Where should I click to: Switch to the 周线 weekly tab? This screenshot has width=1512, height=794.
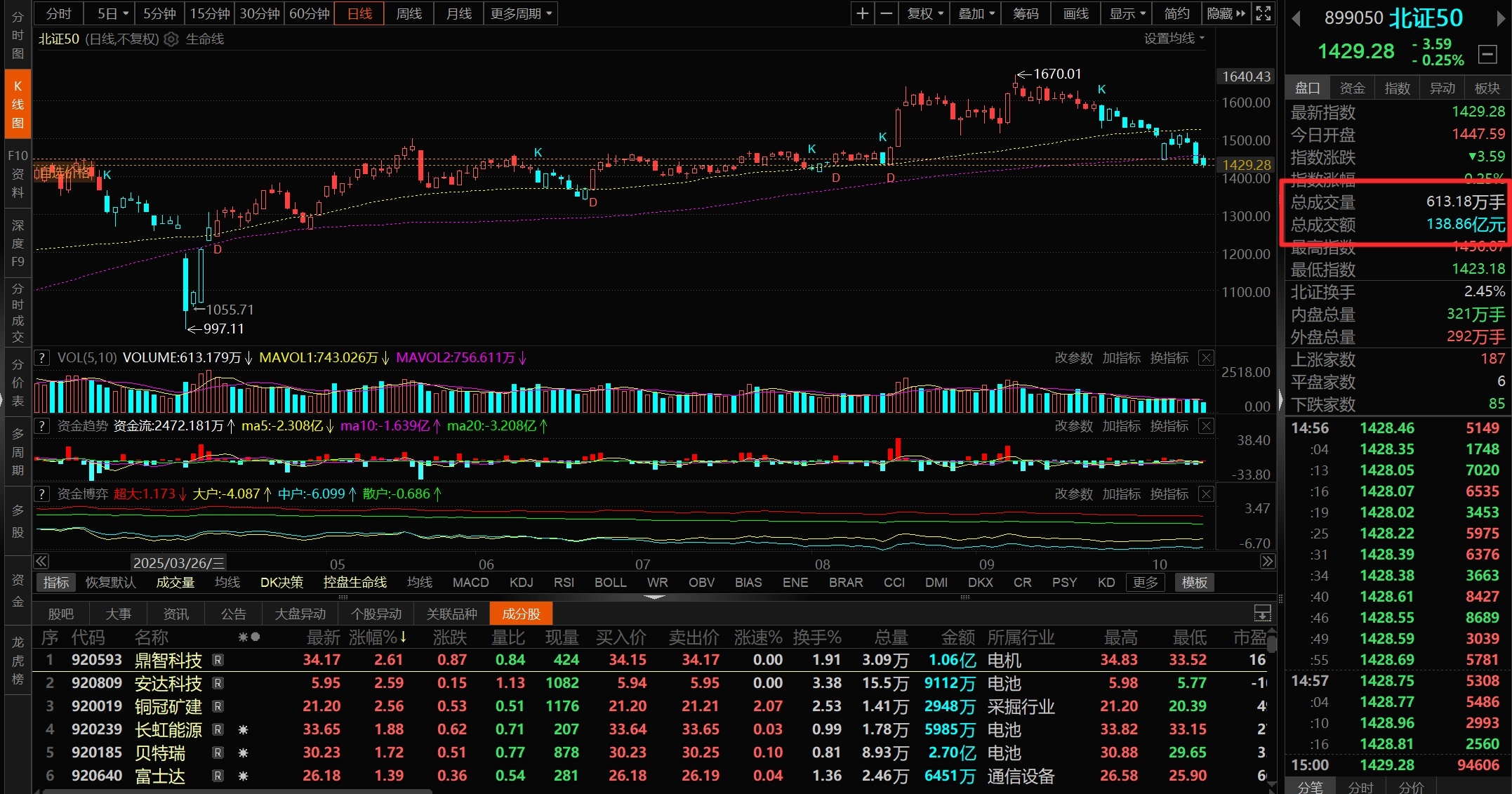(409, 13)
